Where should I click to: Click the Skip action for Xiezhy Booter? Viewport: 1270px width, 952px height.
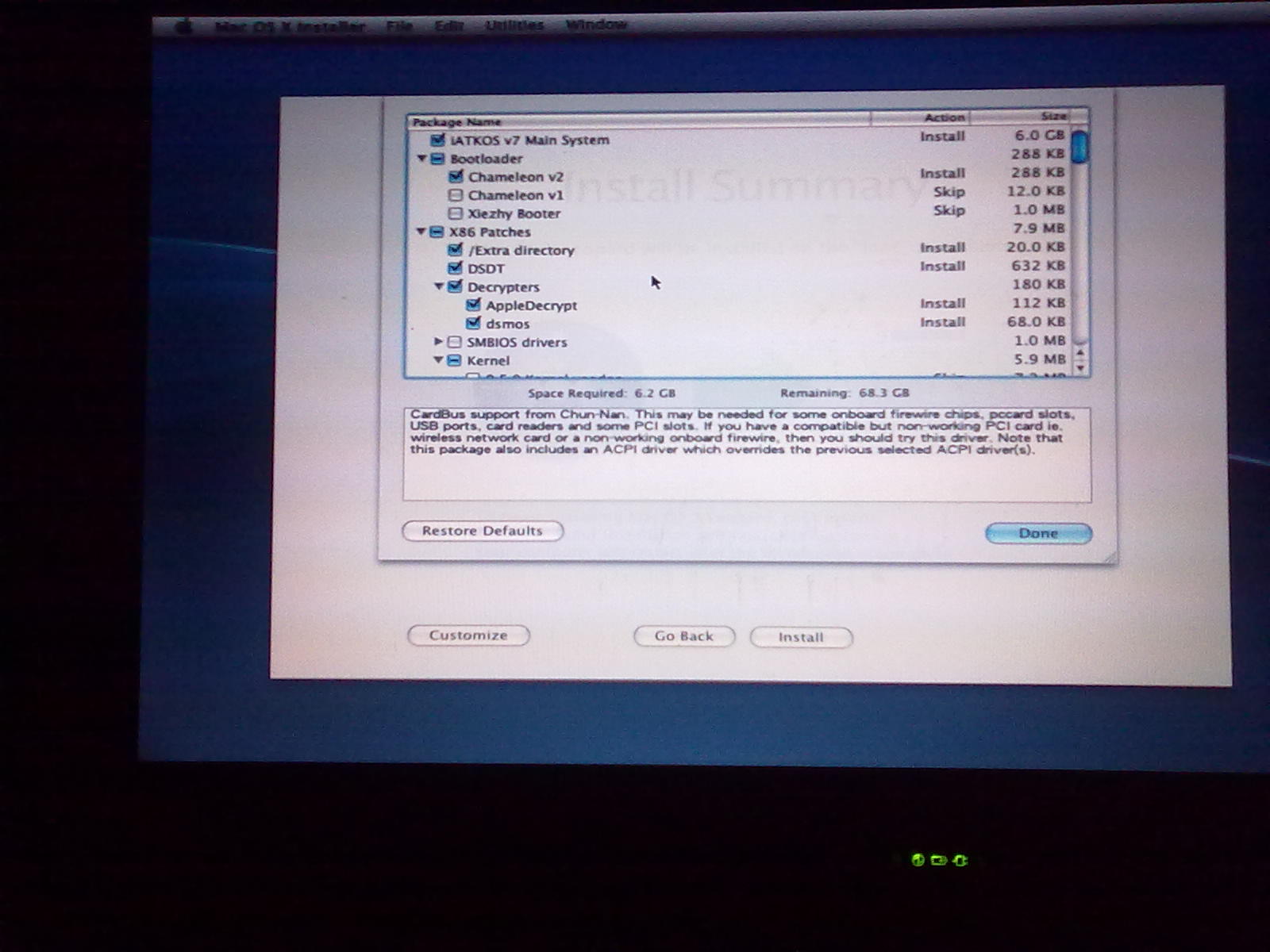pos(949,210)
